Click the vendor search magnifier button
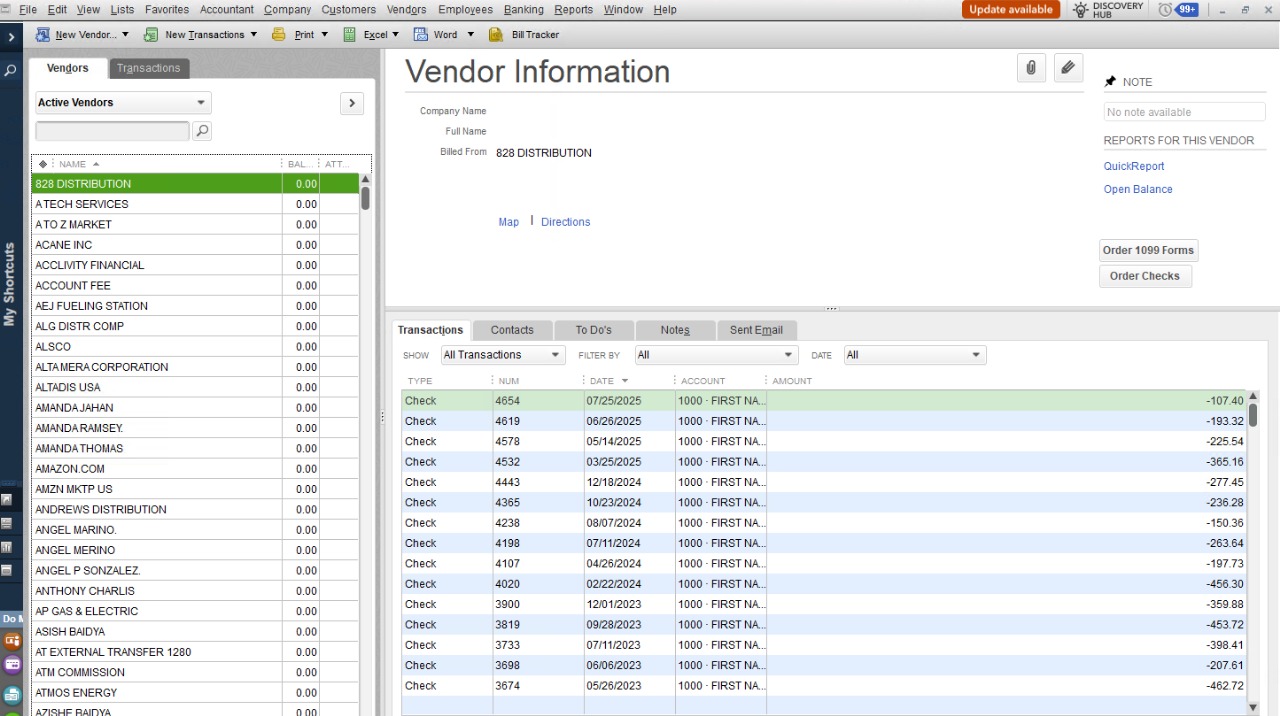The height and width of the screenshot is (716, 1280). [202, 131]
